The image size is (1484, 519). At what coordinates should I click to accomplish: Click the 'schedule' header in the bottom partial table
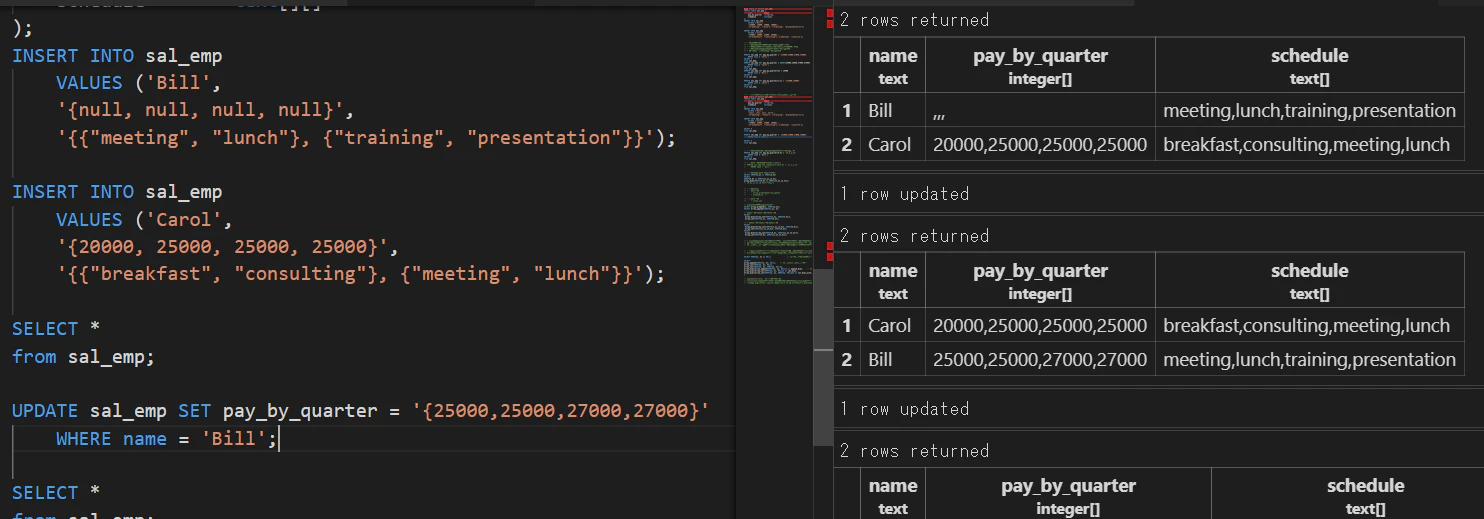(1348, 494)
